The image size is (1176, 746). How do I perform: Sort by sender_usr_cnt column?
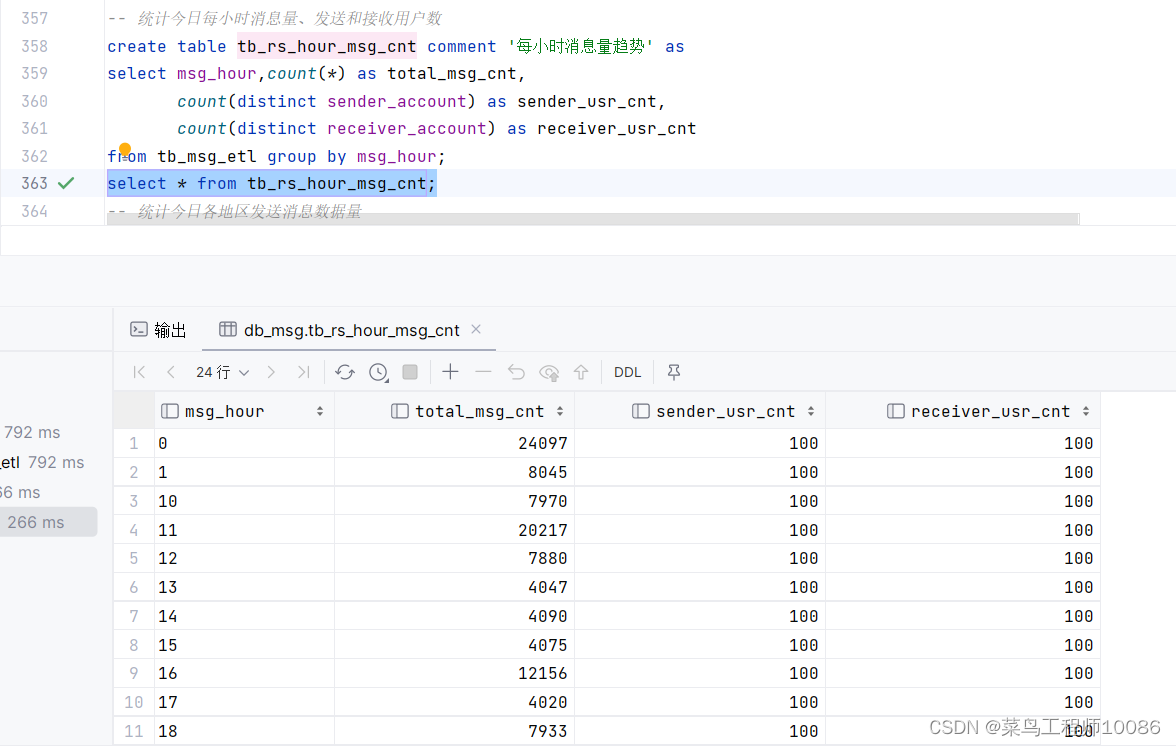811,411
